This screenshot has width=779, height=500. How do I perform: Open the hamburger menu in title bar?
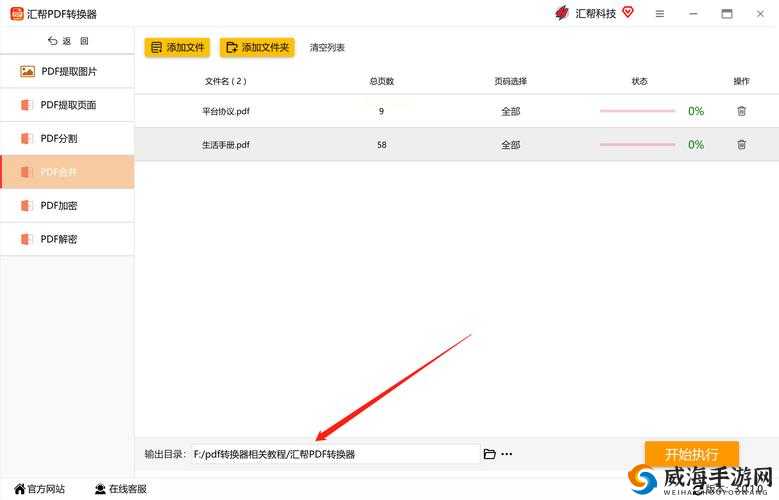click(x=660, y=14)
